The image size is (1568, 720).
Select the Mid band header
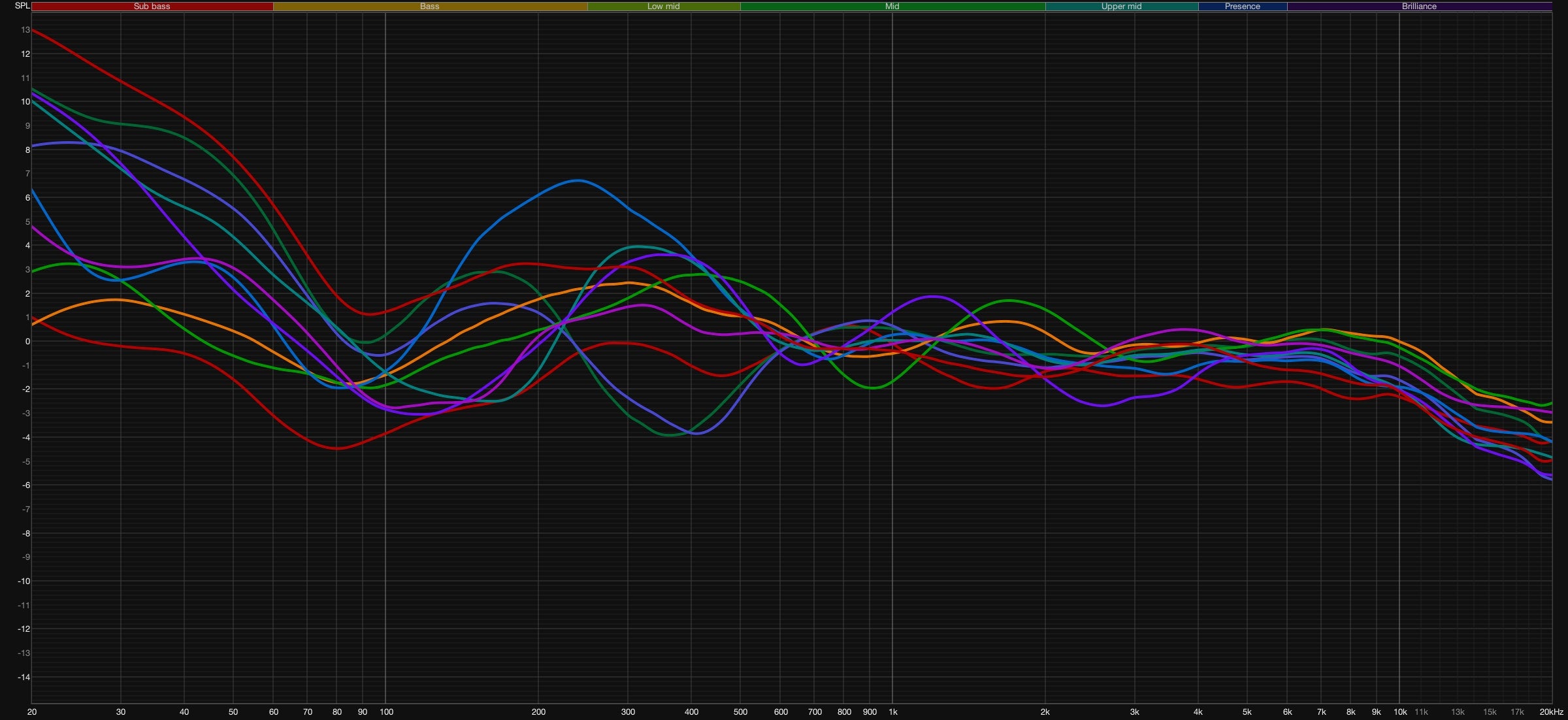892,7
